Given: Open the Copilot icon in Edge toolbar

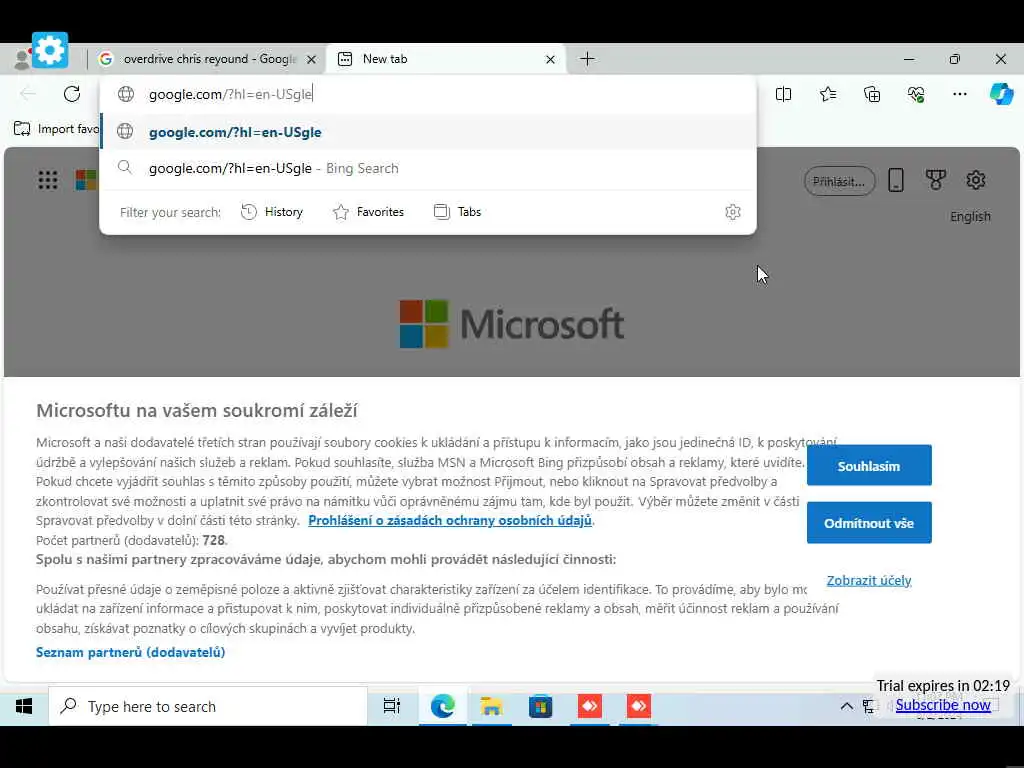Looking at the screenshot, I should (1001, 94).
